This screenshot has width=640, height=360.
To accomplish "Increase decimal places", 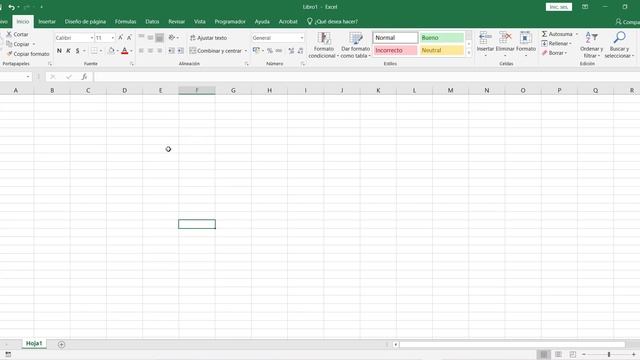I will point(291,51).
